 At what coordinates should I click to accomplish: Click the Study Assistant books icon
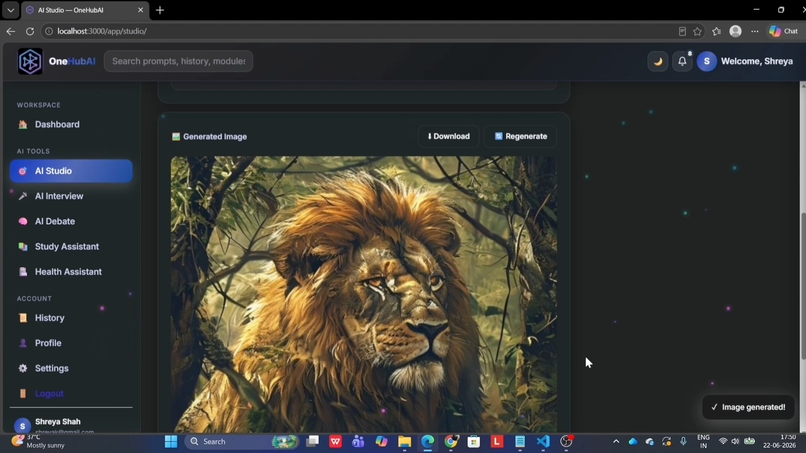23,246
